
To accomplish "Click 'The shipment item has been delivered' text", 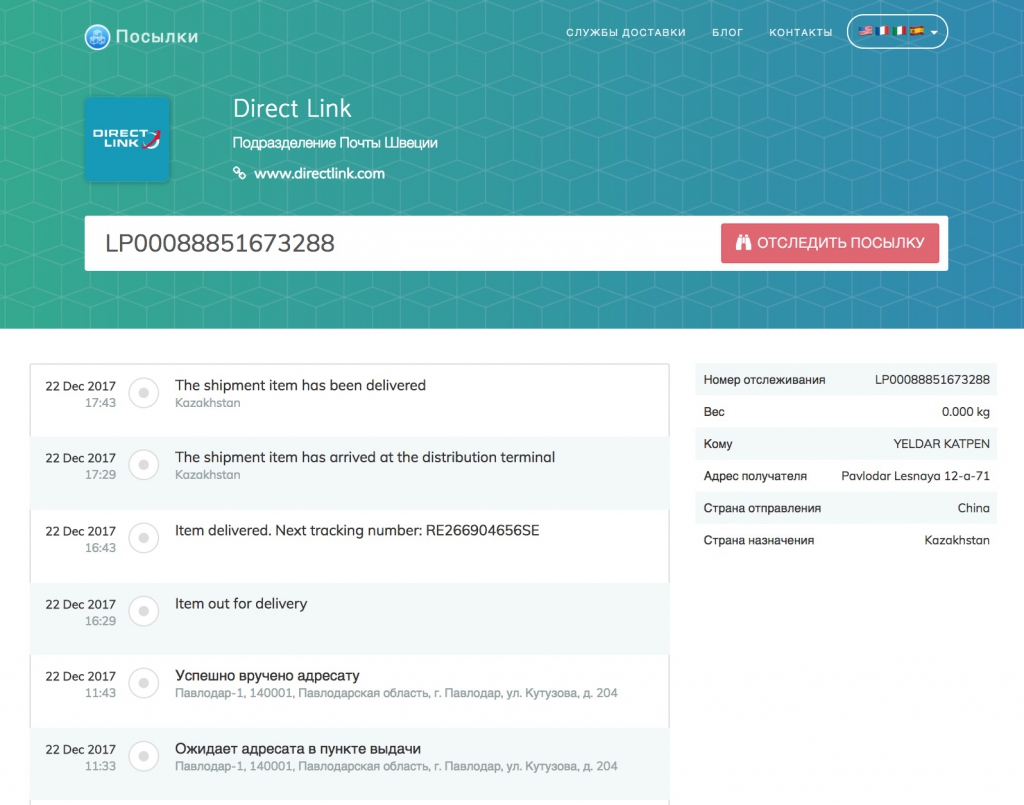I will point(300,385).
